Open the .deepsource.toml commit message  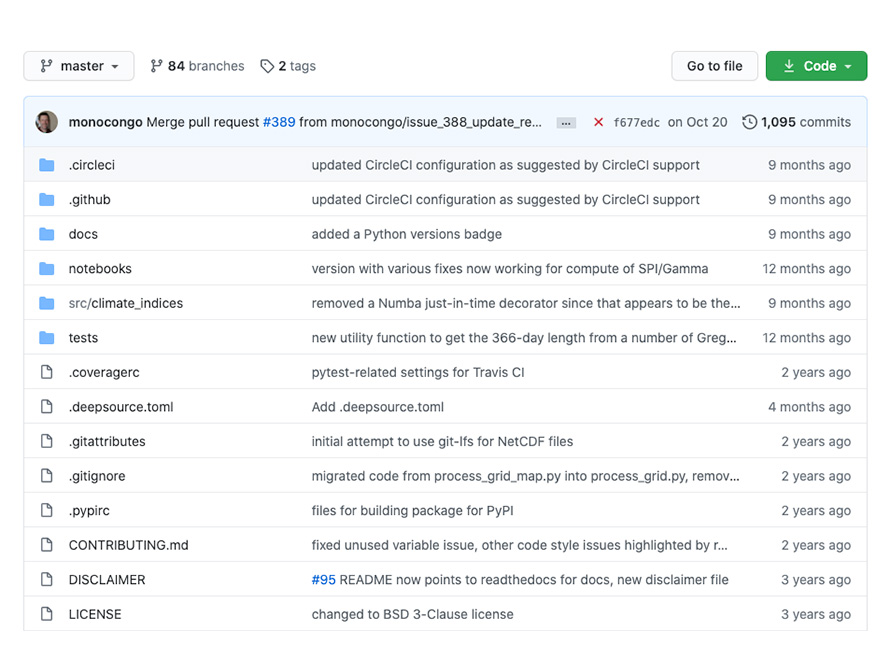pos(377,407)
